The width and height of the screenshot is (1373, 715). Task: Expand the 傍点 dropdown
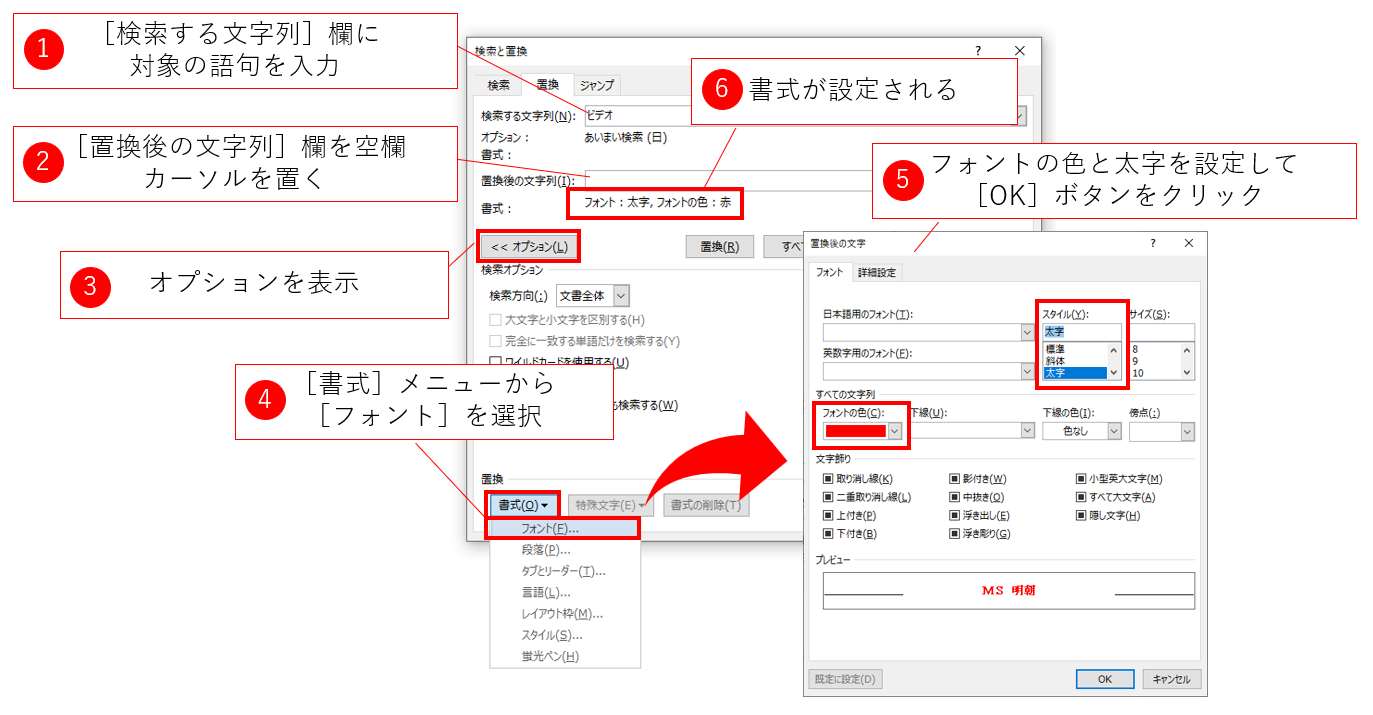point(1187,431)
